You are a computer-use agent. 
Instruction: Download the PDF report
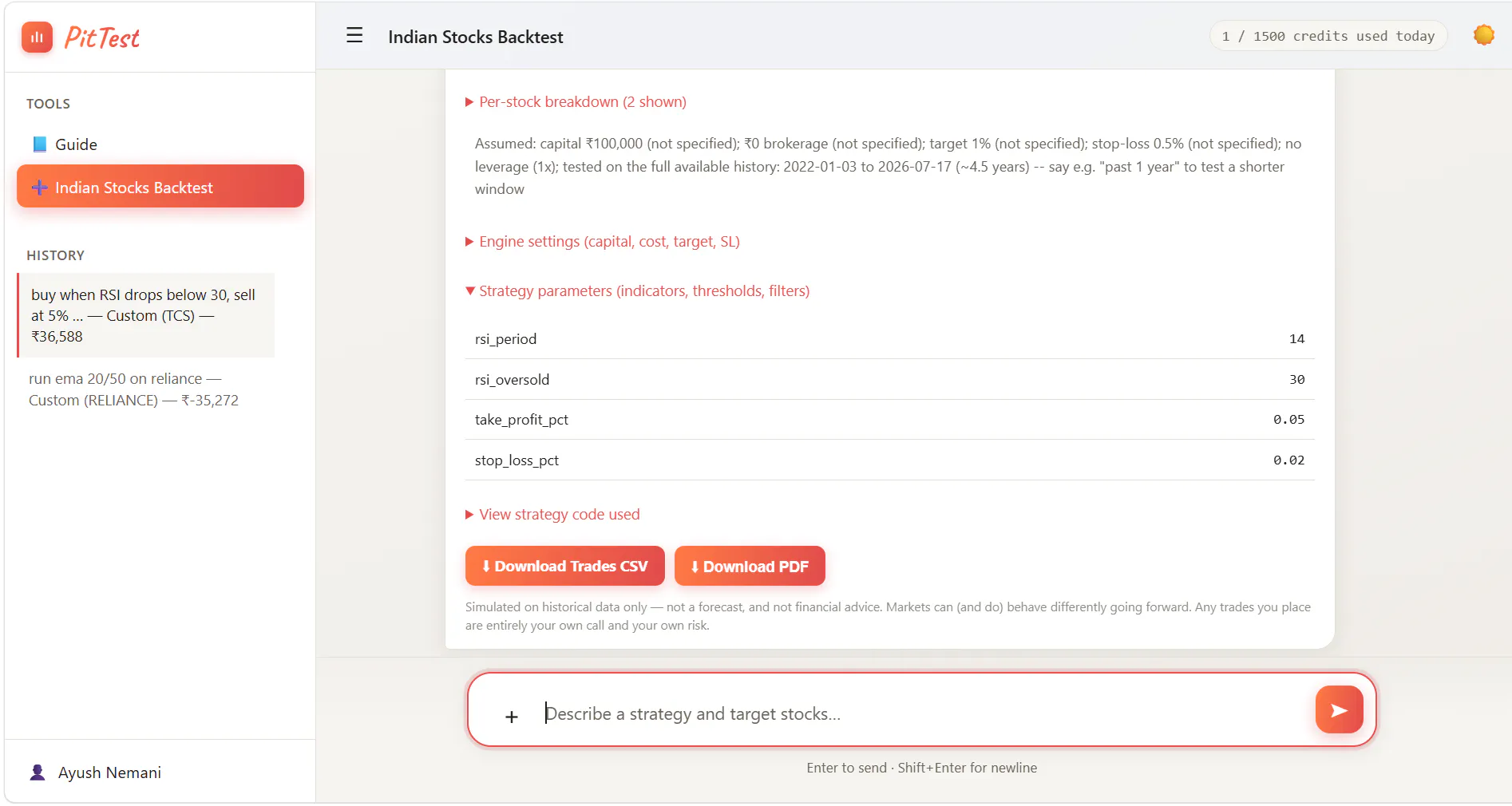(x=750, y=566)
